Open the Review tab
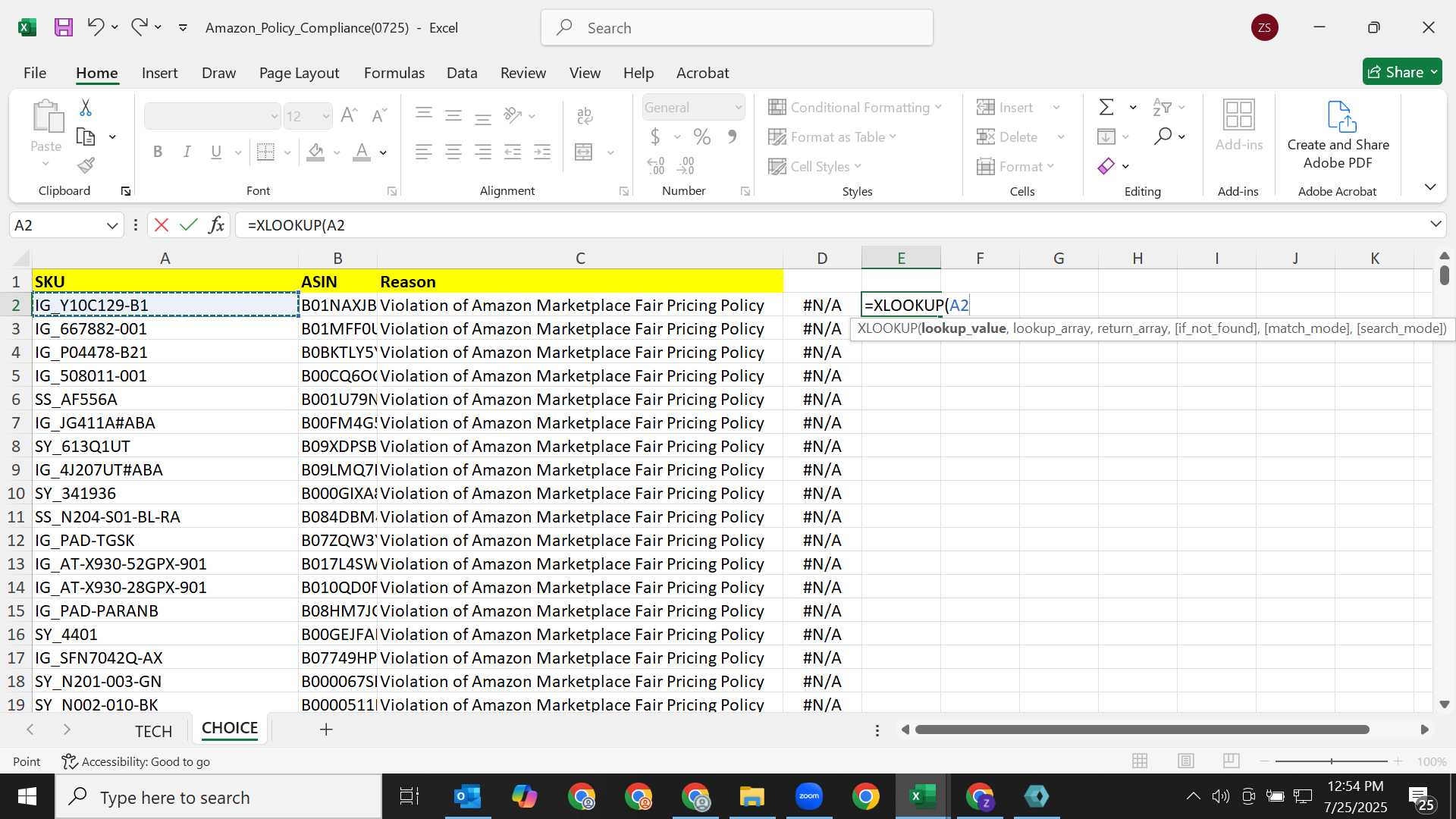 (523, 73)
